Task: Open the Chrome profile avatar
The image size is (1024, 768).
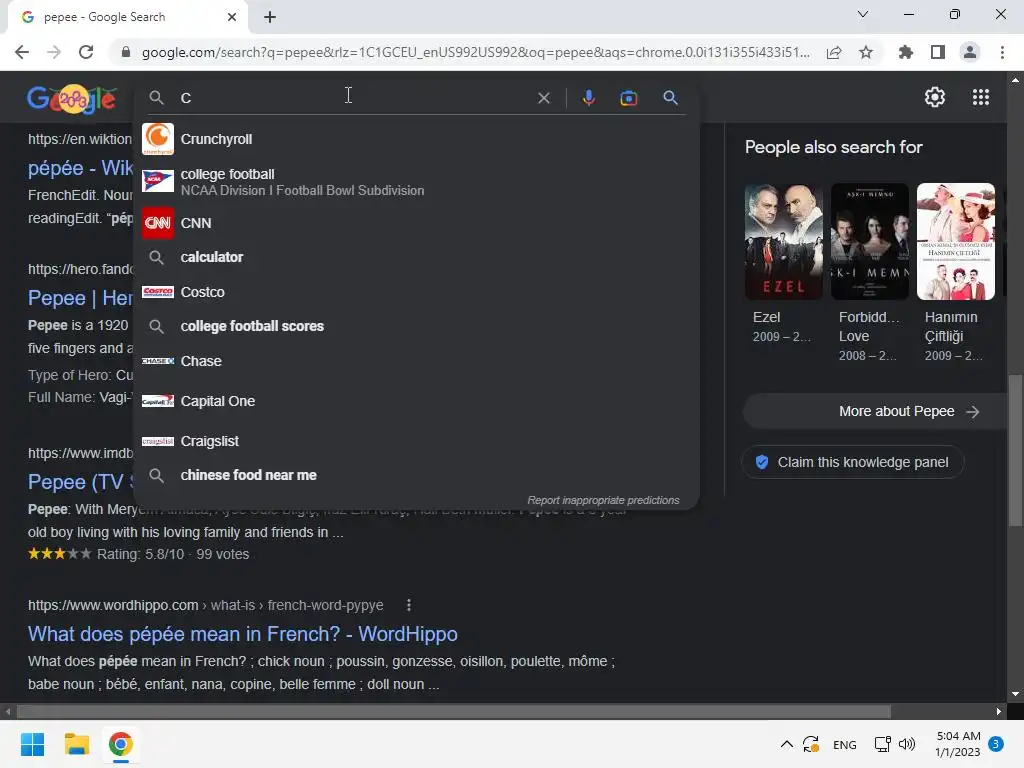Action: 970,52
